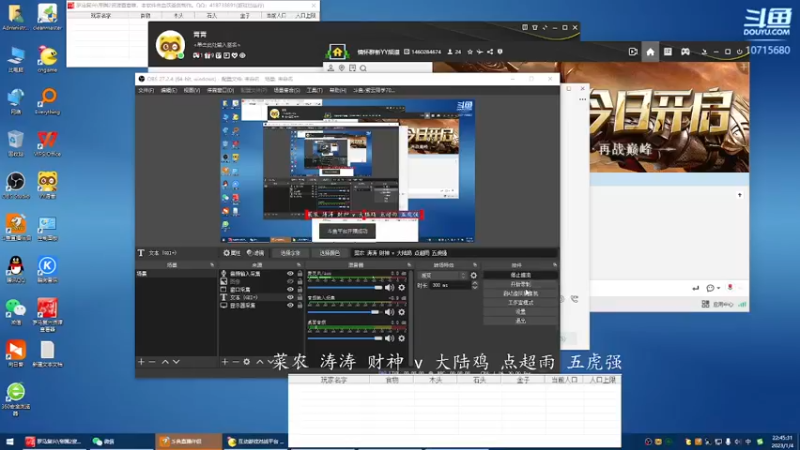Click the Filters button on OBS source toolbar
This screenshot has width=800, height=450.
coord(256,253)
